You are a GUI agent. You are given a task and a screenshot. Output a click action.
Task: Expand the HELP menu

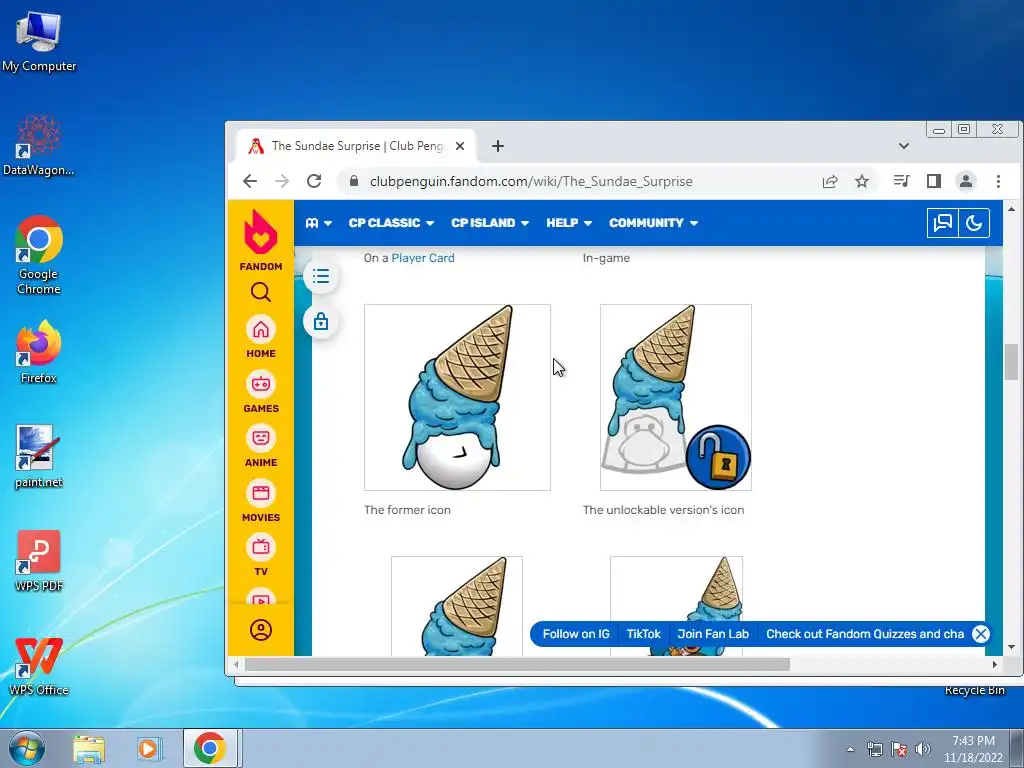tap(569, 223)
